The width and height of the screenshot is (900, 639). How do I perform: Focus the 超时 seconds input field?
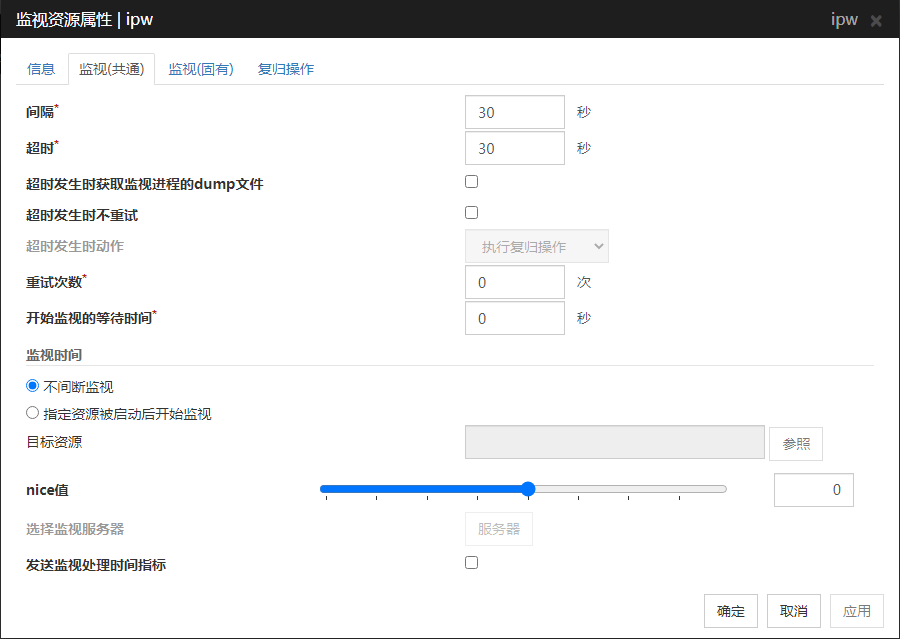tap(515, 148)
